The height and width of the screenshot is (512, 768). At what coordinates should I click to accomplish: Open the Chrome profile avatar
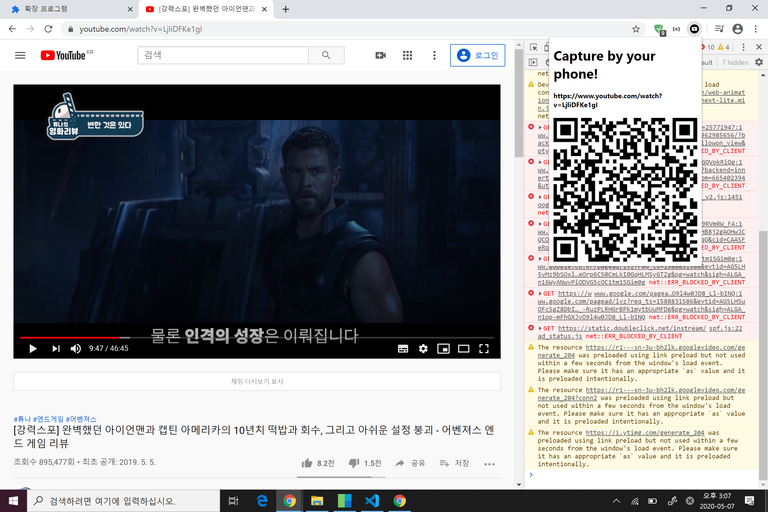[738, 29]
